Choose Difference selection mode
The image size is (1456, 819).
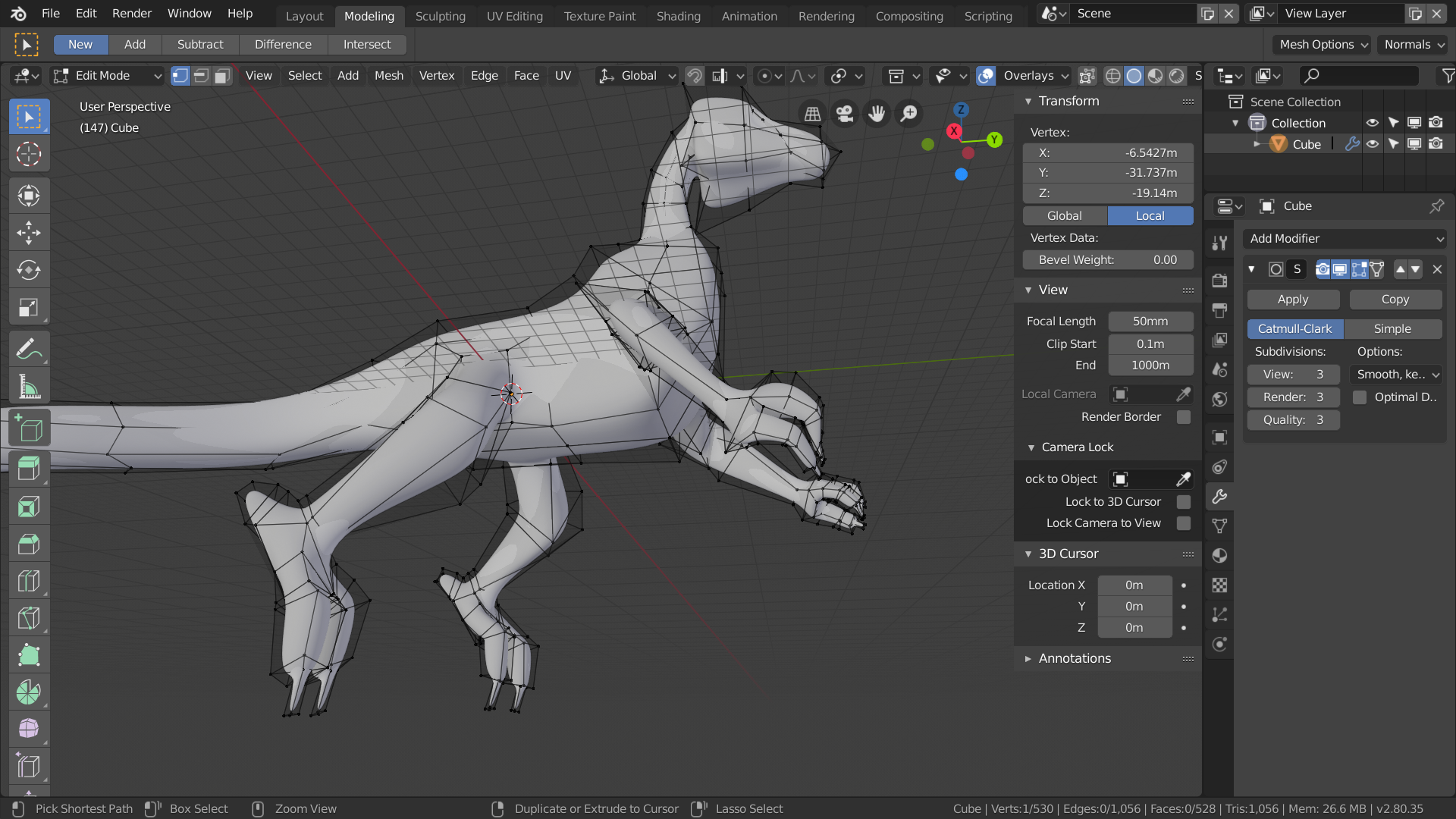pyautogui.click(x=283, y=45)
